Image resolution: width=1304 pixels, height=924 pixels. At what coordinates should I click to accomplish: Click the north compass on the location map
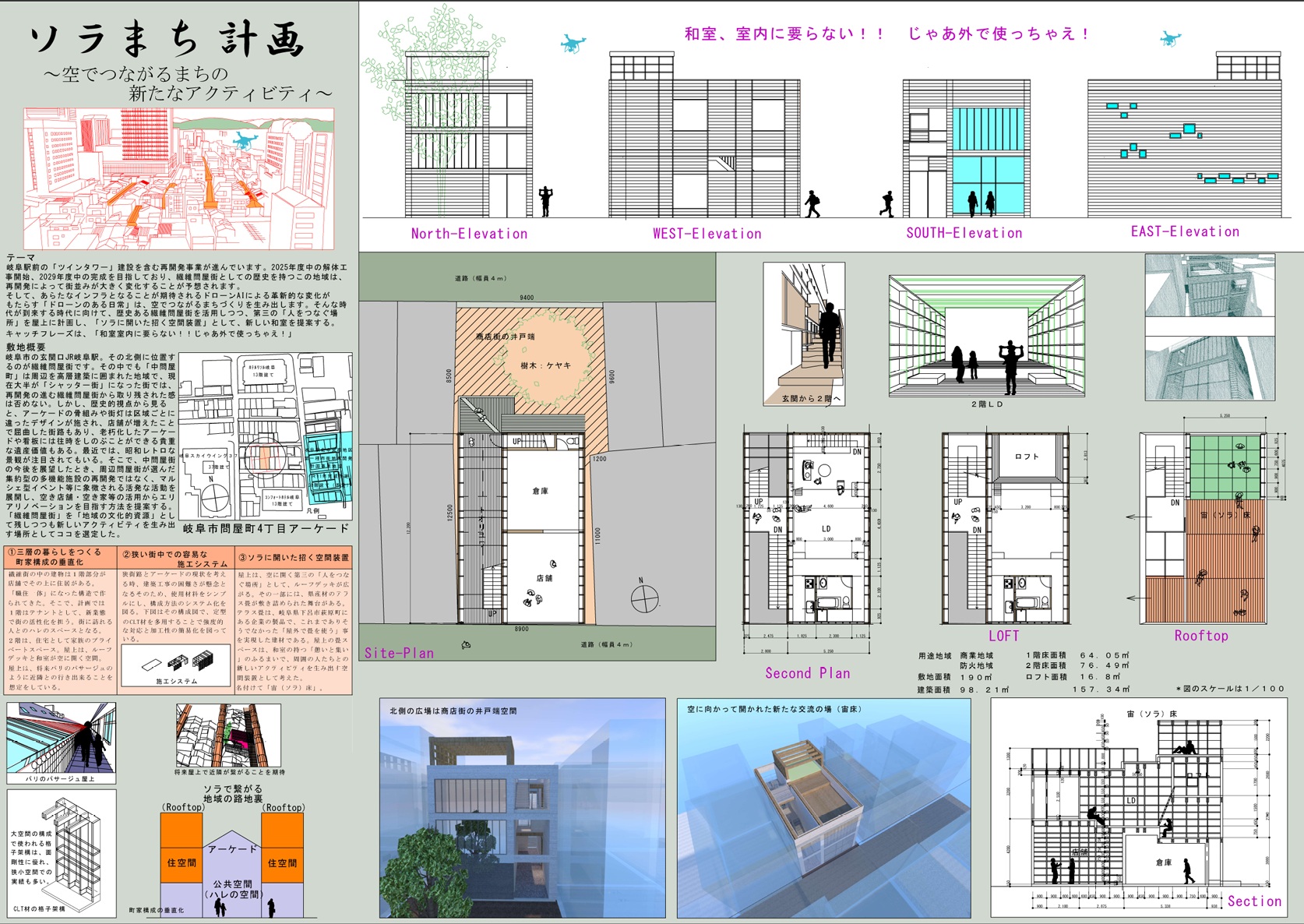[217, 493]
